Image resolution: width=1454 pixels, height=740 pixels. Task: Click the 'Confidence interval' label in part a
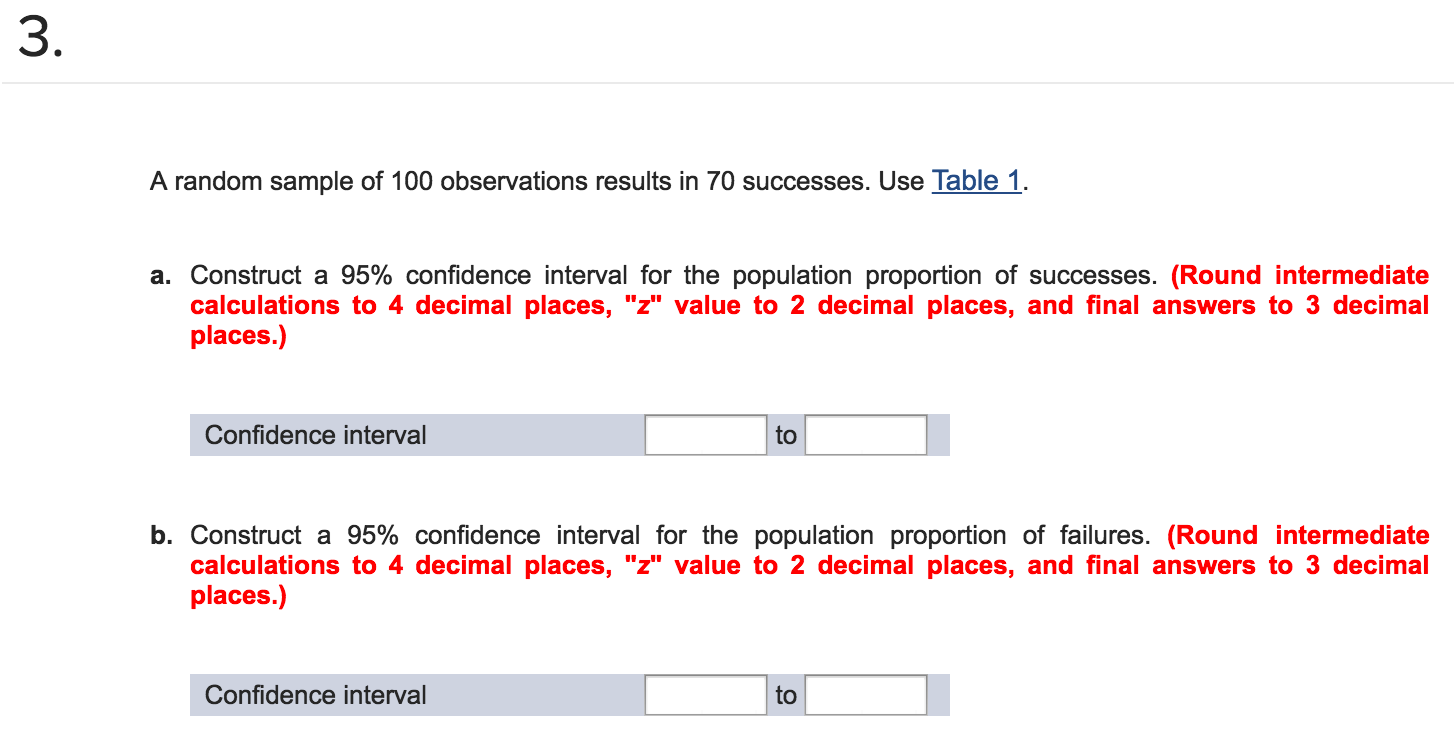coord(314,434)
